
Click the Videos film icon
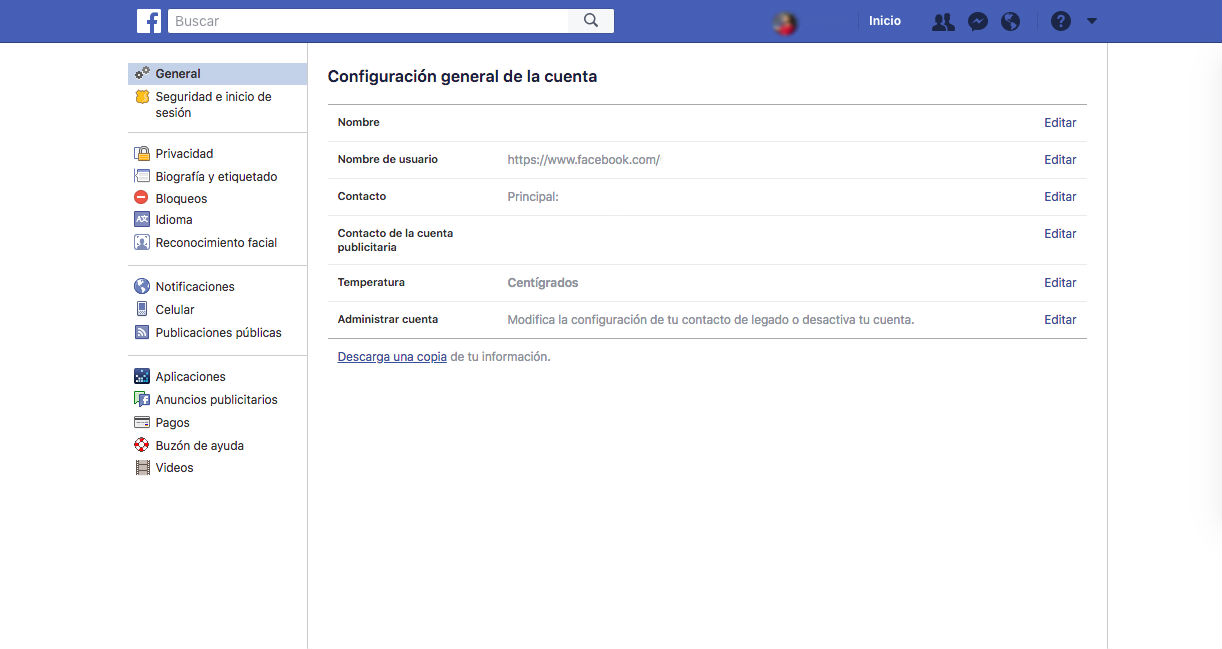142,467
